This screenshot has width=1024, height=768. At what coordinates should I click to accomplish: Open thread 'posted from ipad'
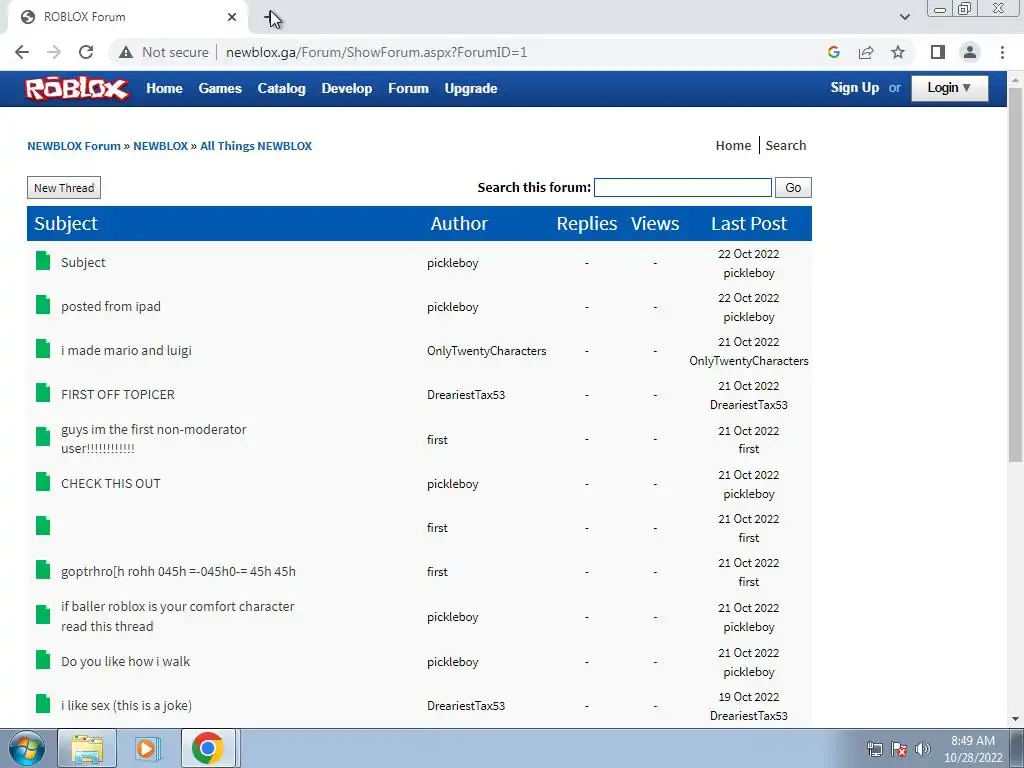click(111, 306)
